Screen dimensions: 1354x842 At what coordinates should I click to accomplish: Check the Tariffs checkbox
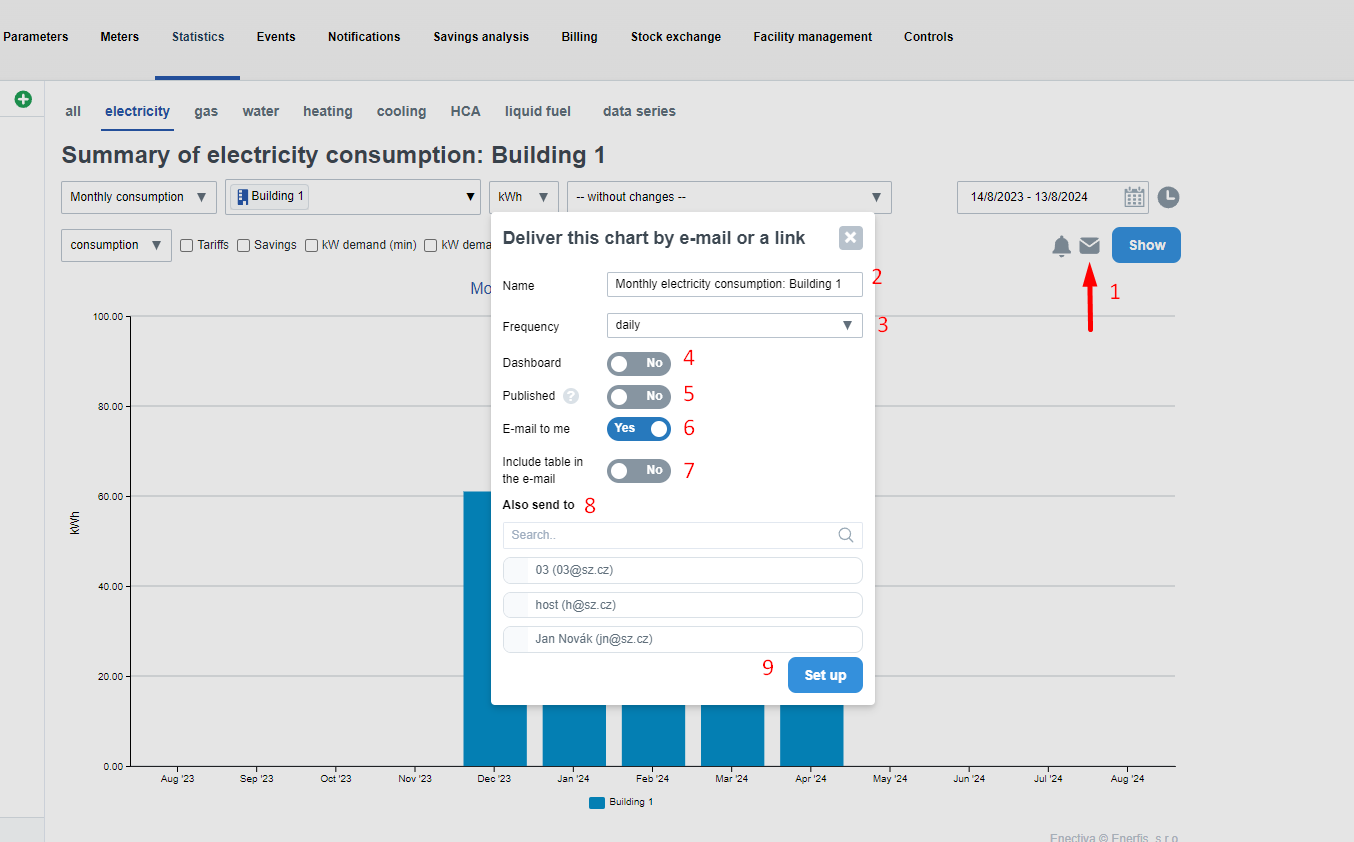coord(187,245)
